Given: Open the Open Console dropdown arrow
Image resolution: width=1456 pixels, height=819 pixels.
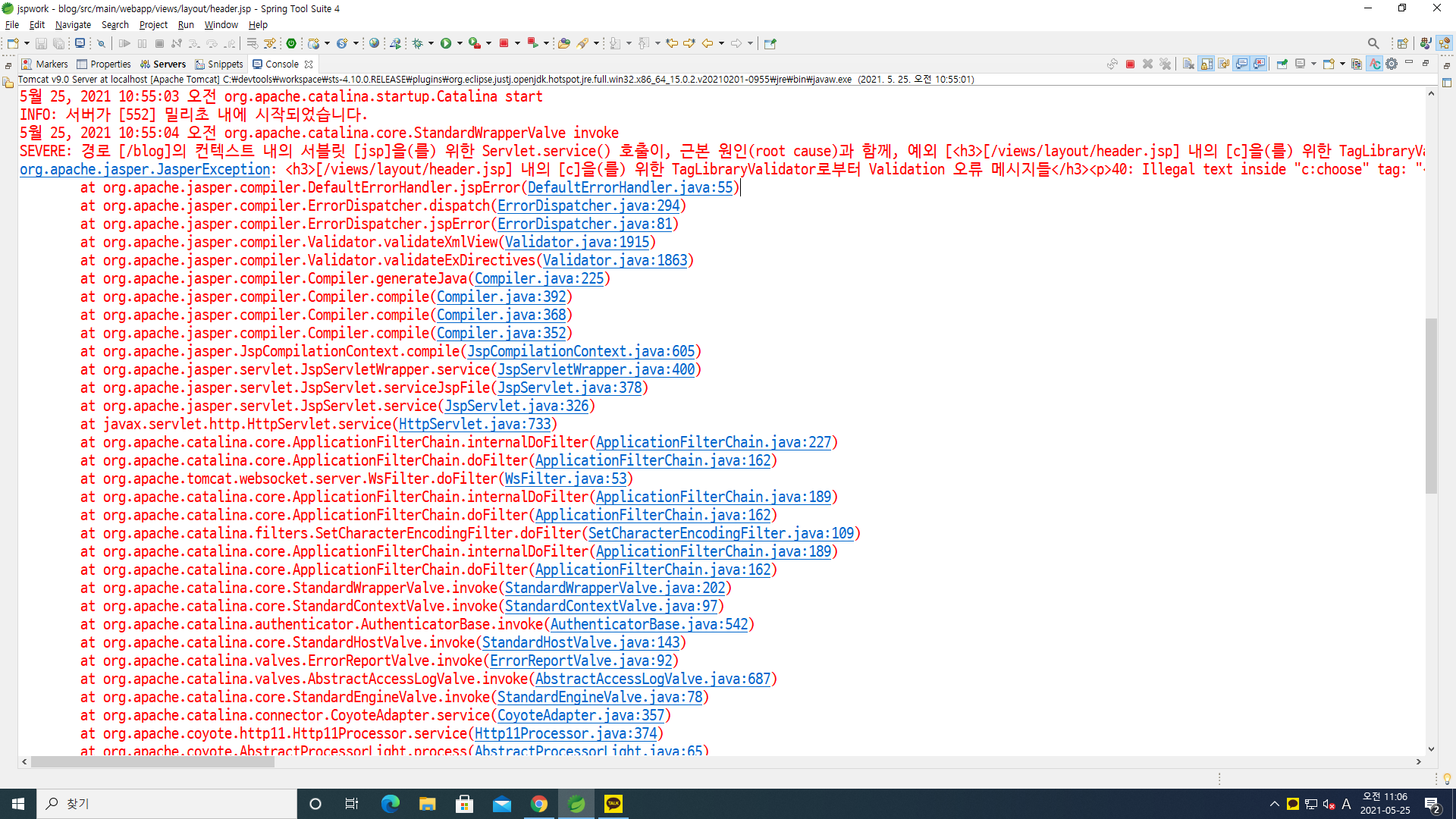Looking at the screenshot, I should (1342, 64).
